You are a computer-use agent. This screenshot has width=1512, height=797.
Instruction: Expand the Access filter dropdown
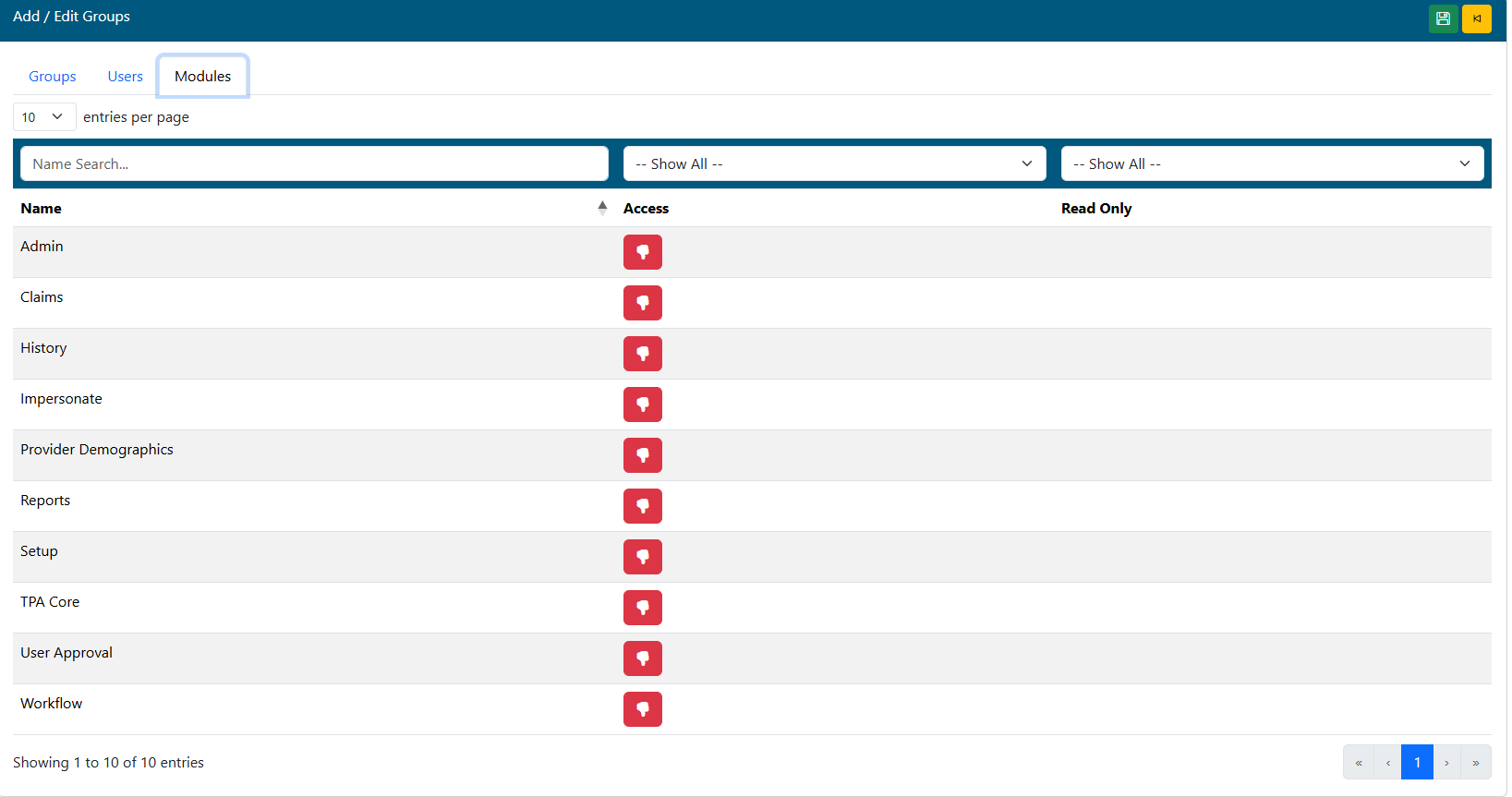[834, 163]
